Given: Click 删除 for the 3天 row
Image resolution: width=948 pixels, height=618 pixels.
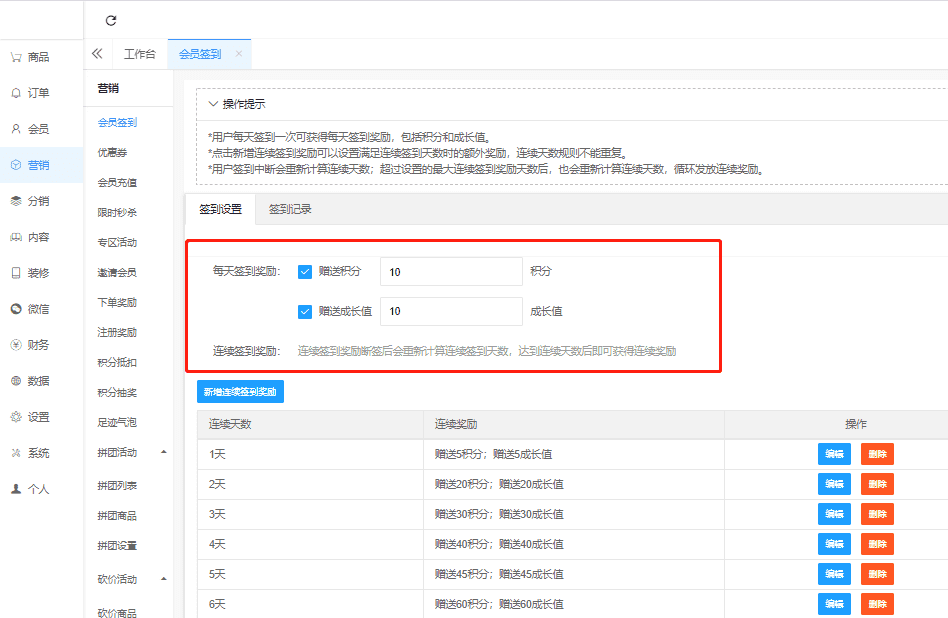Looking at the screenshot, I should [x=877, y=514].
